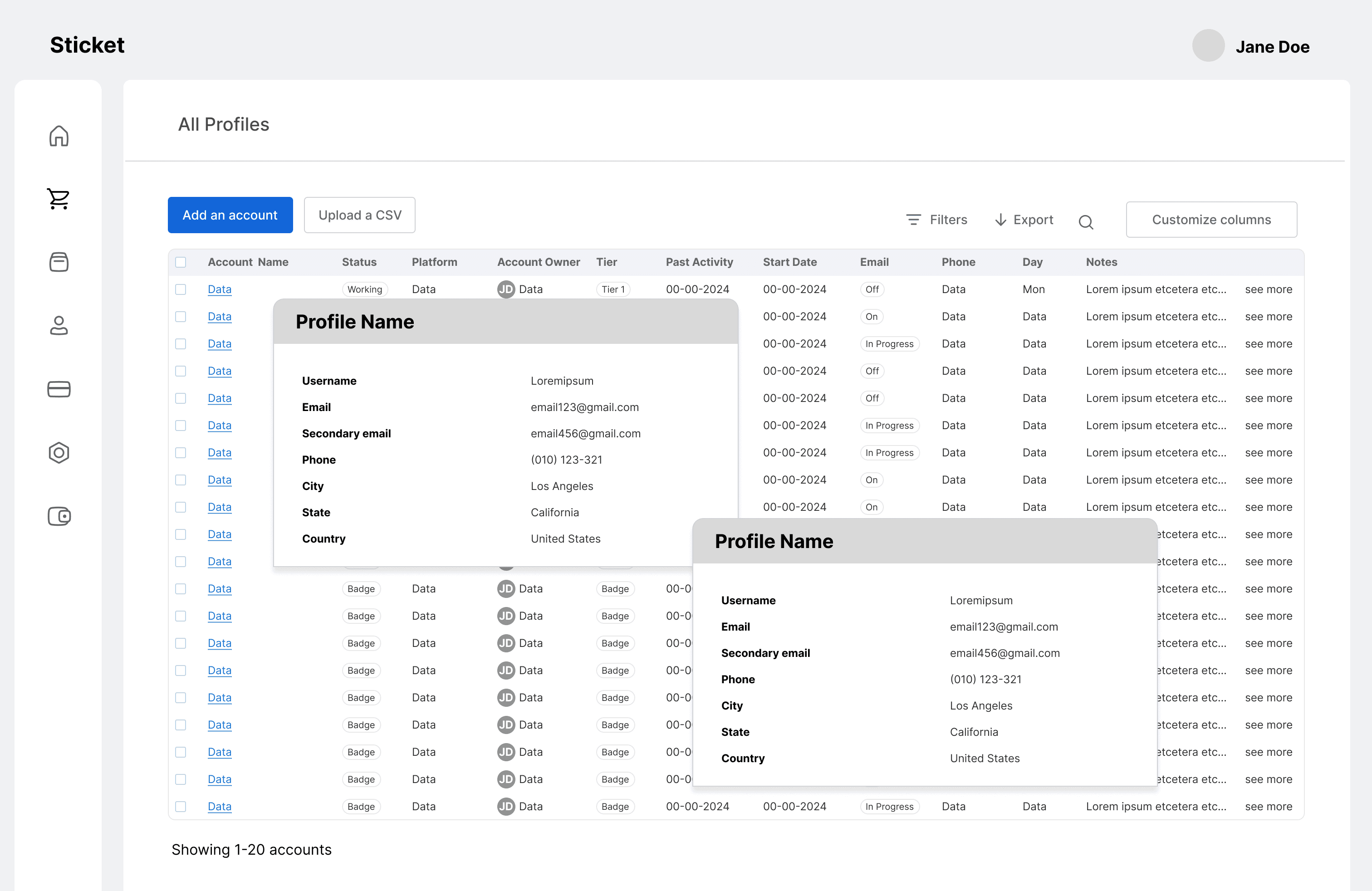The width and height of the screenshot is (1372, 891).
Task: Check the first row's checkbox
Action: tap(181, 289)
